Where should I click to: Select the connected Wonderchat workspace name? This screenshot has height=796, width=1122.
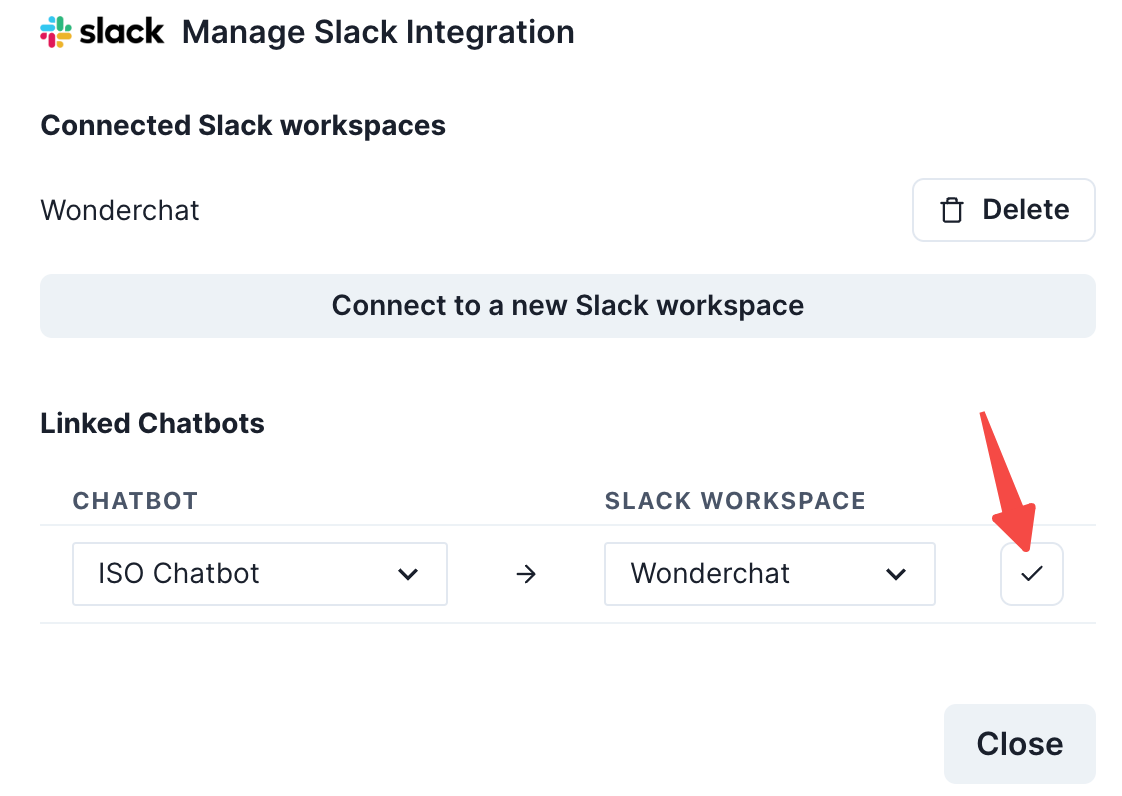click(x=120, y=211)
